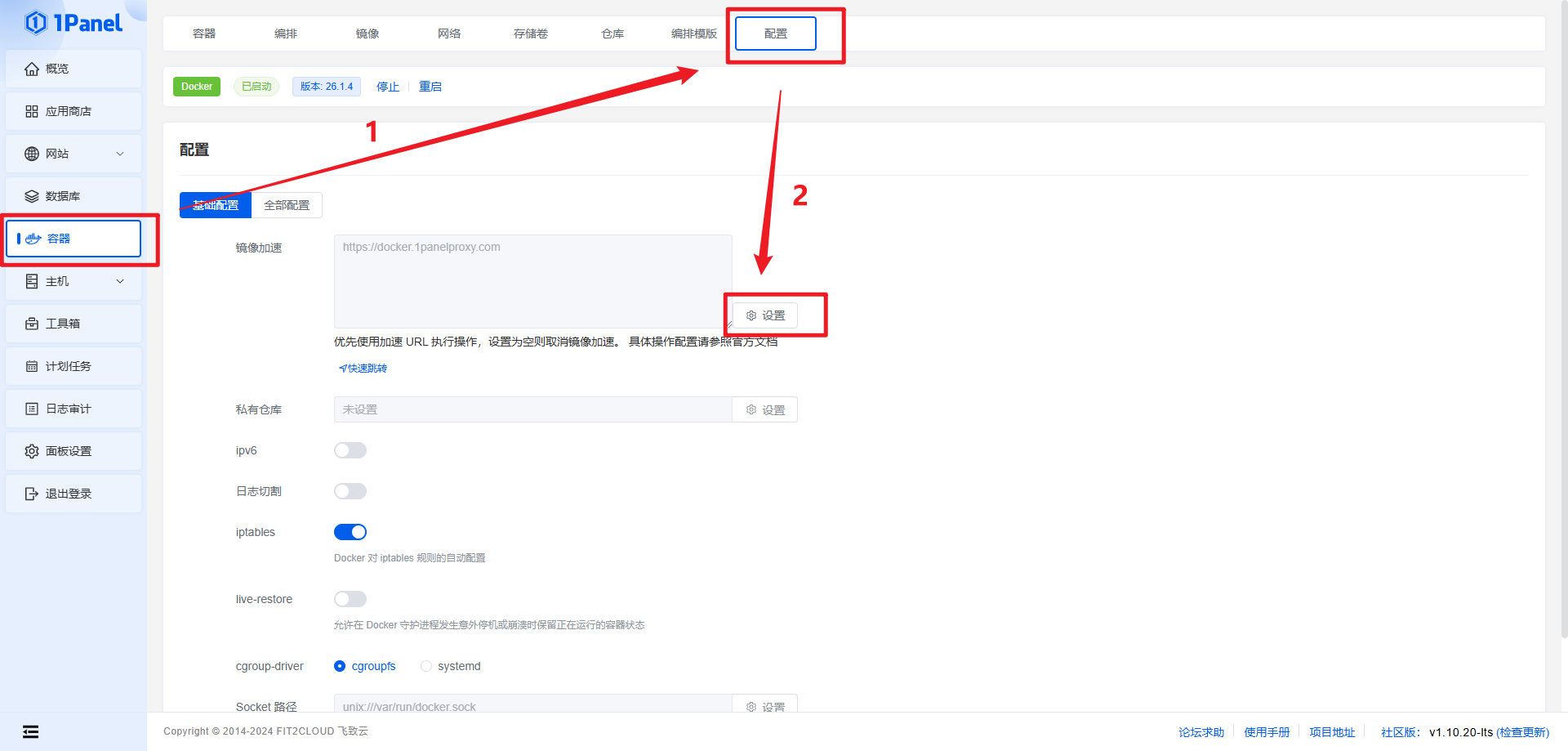The height and width of the screenshot is (751, 1568).
Task: Click the 私有仓库 input field
Action: pos(533,409)
